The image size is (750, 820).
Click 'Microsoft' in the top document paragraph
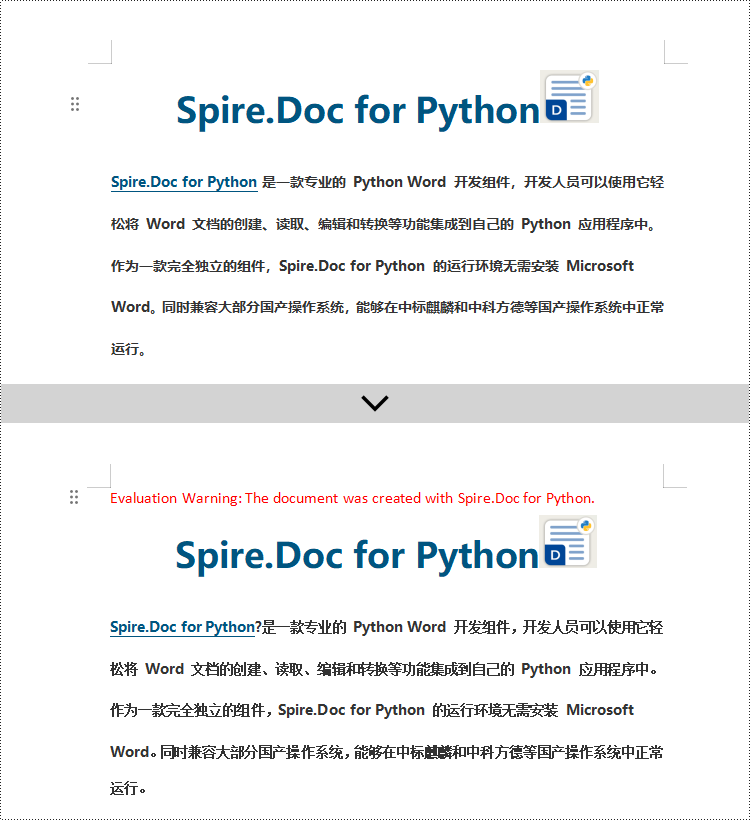coord(600,266)
